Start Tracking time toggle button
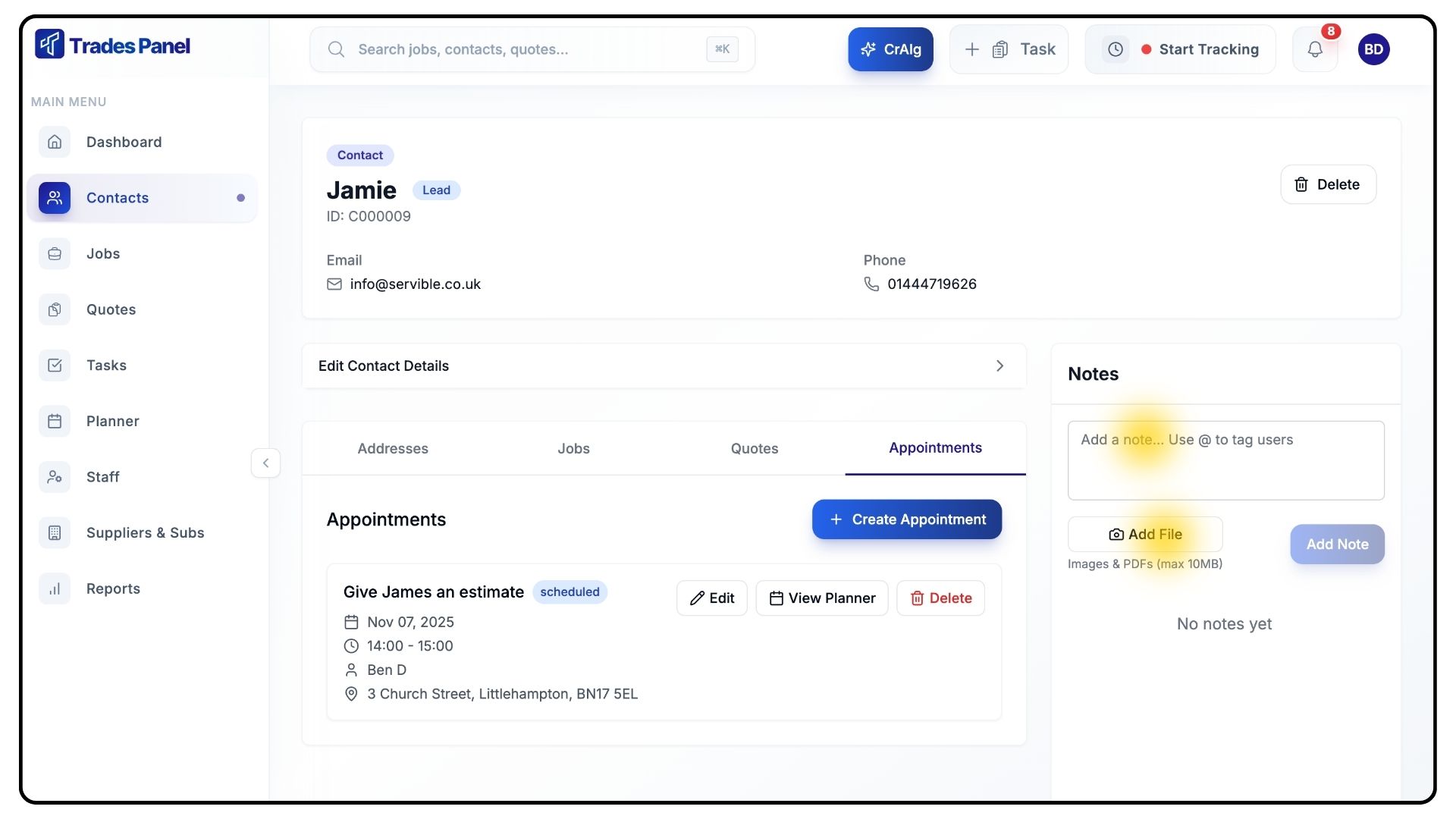 pyautogui.click(x=1181, y=49)
